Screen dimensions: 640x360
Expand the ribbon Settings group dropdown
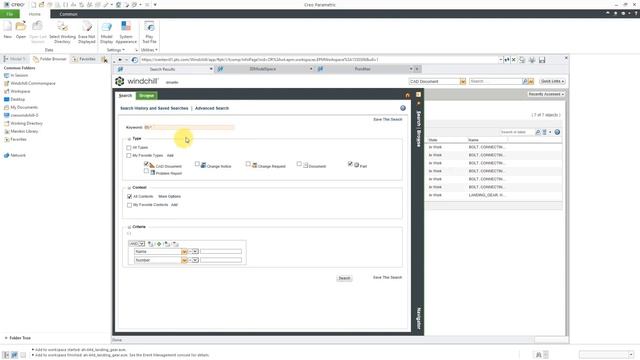(x=116, y=50)
